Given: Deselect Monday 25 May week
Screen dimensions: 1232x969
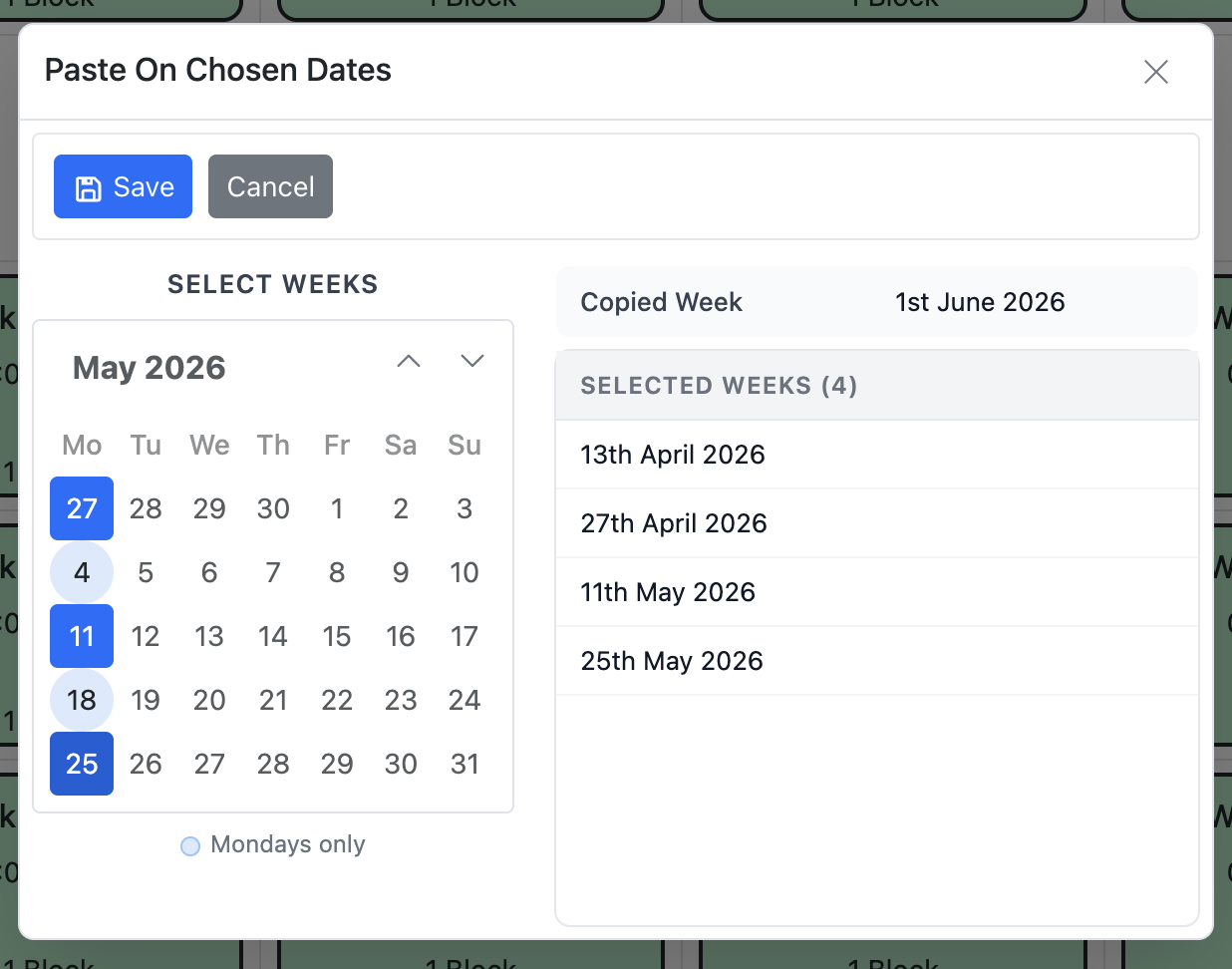Looking at the screenshot, I should [x=82, y=764].
